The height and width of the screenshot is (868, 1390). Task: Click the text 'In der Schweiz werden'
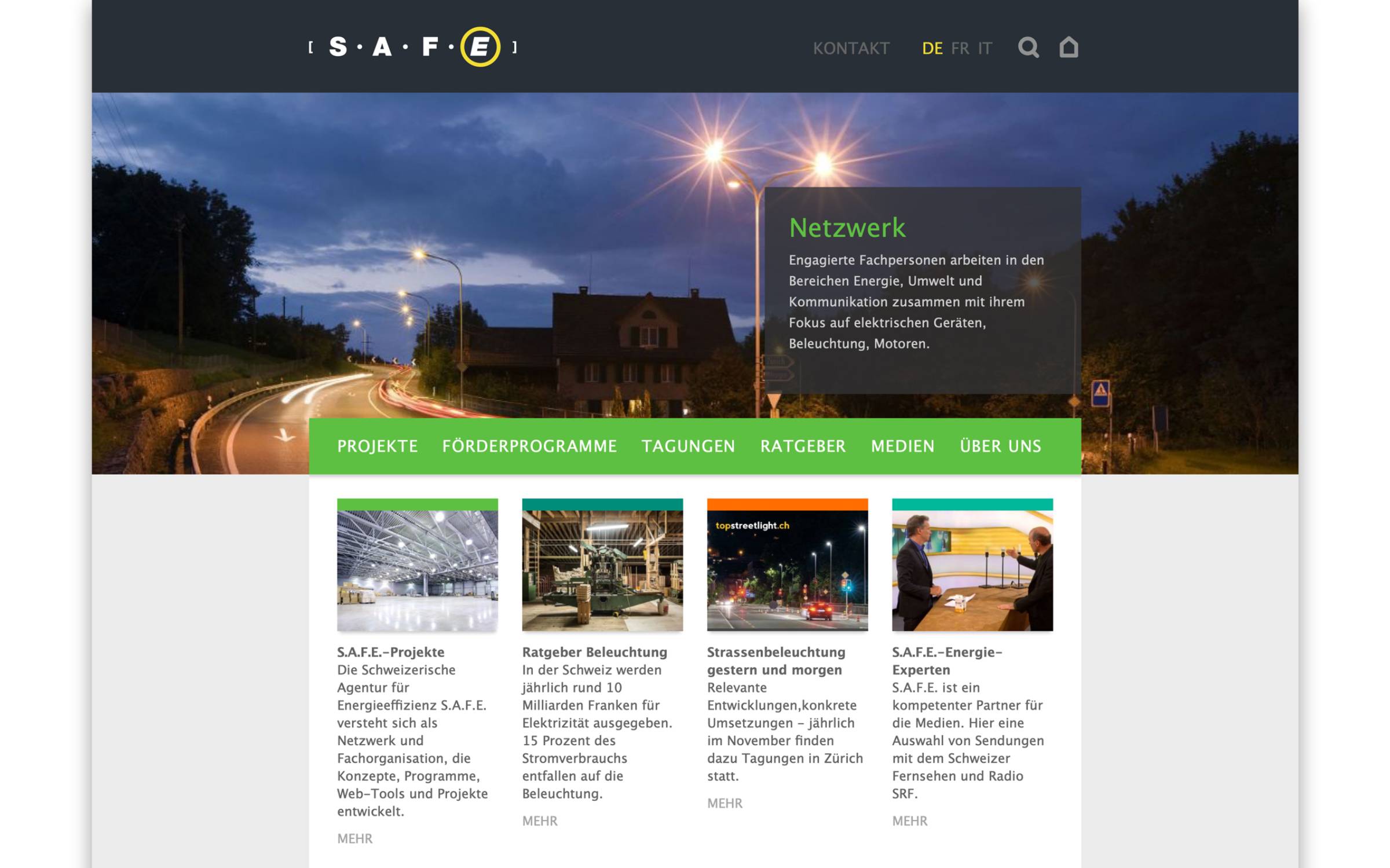591,670
